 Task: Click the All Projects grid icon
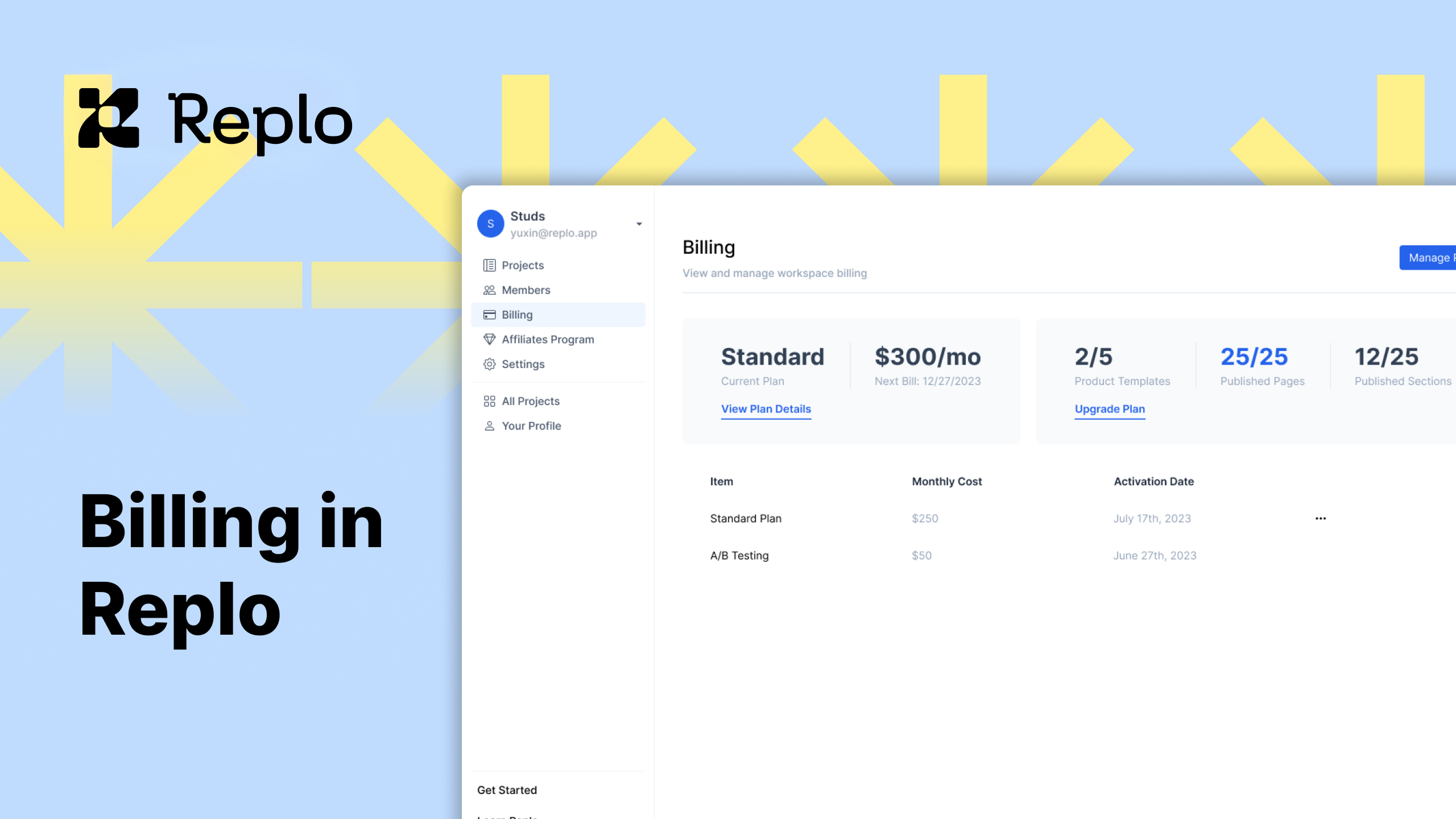(489, 401)
